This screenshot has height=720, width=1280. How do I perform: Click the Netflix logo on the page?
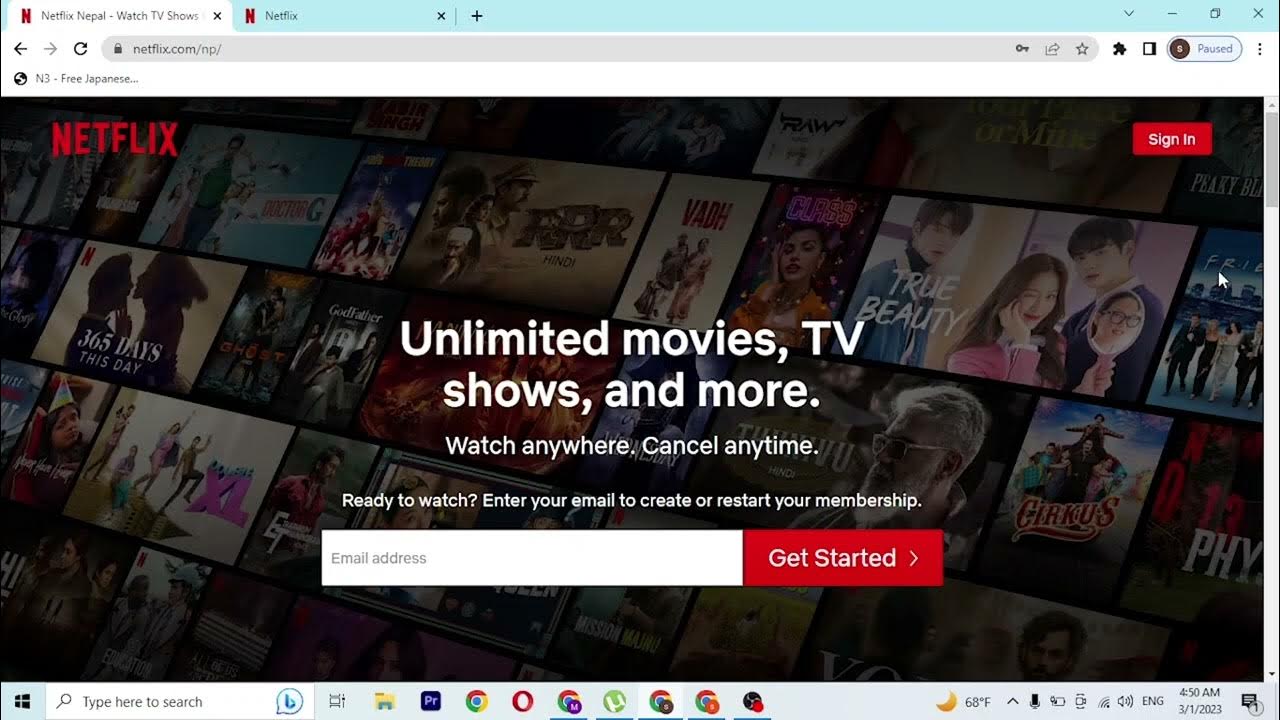(115, 139)
